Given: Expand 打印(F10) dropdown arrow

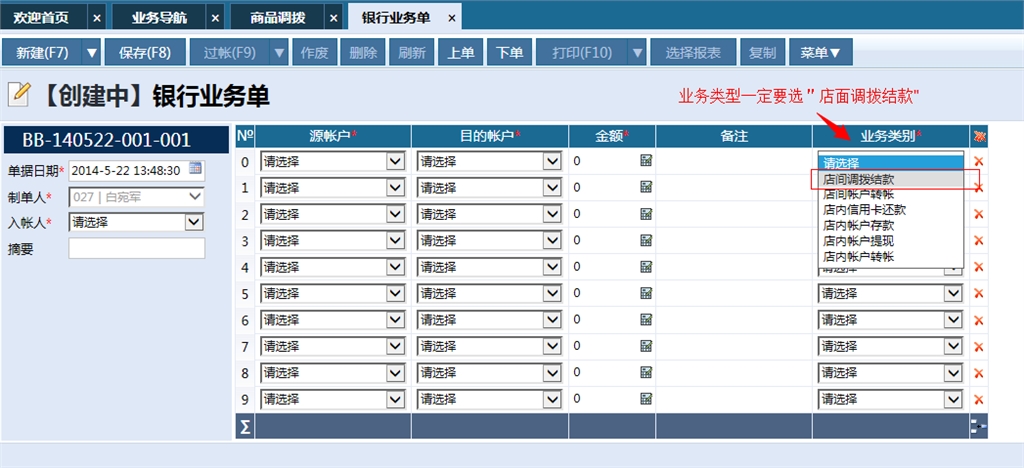Looking at the screenshot, I should 637,53.
